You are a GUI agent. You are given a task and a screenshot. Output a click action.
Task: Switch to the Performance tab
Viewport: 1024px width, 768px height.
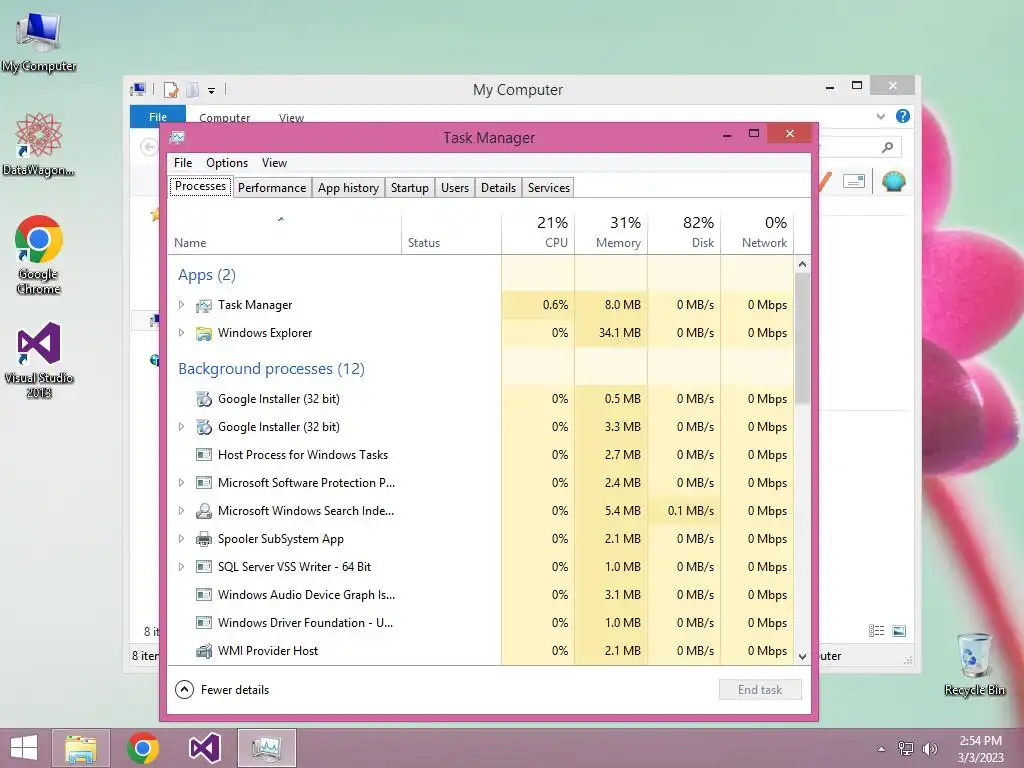[272, 187]
